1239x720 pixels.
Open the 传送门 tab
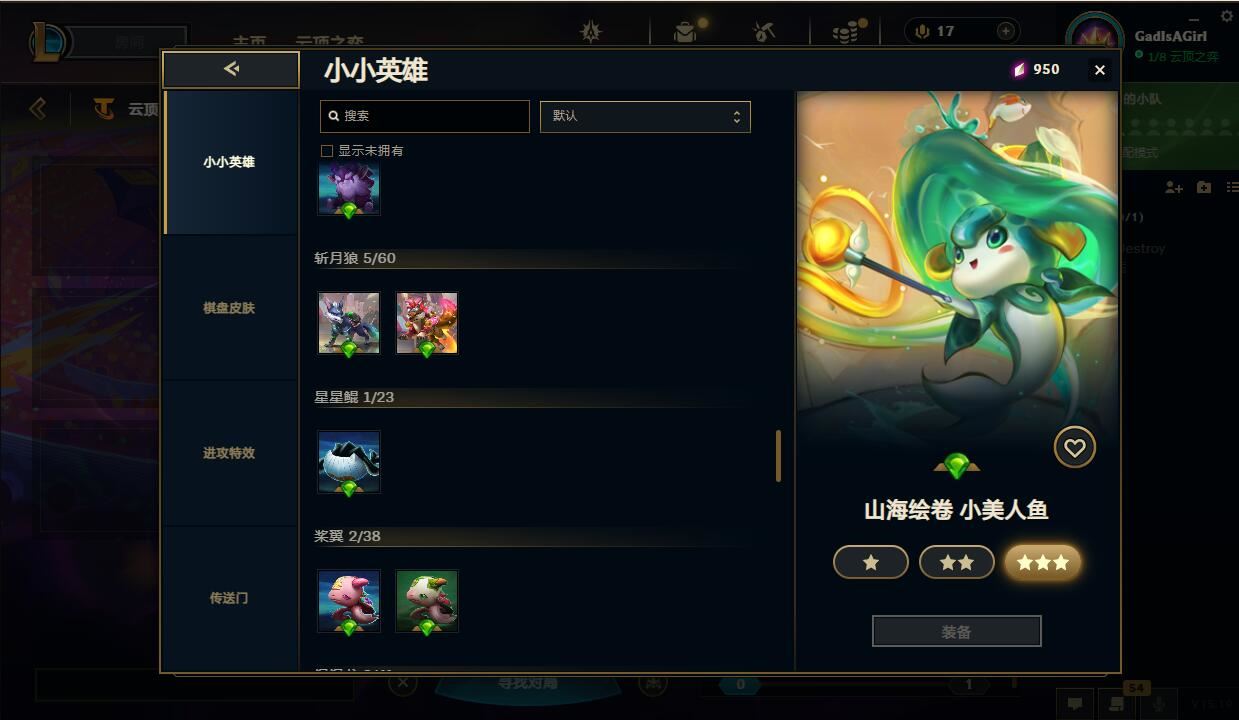[x=229, y=598]
